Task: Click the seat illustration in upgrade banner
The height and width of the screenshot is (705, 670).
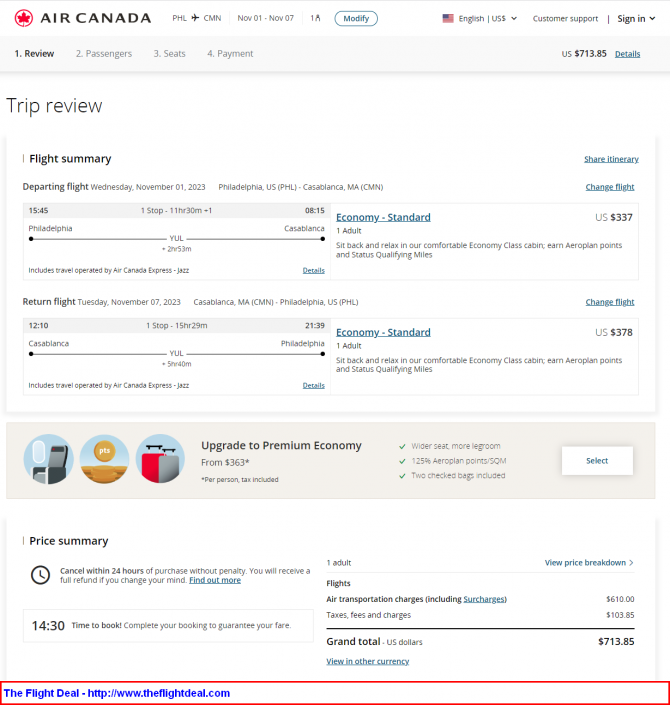Action: [49, 460]
